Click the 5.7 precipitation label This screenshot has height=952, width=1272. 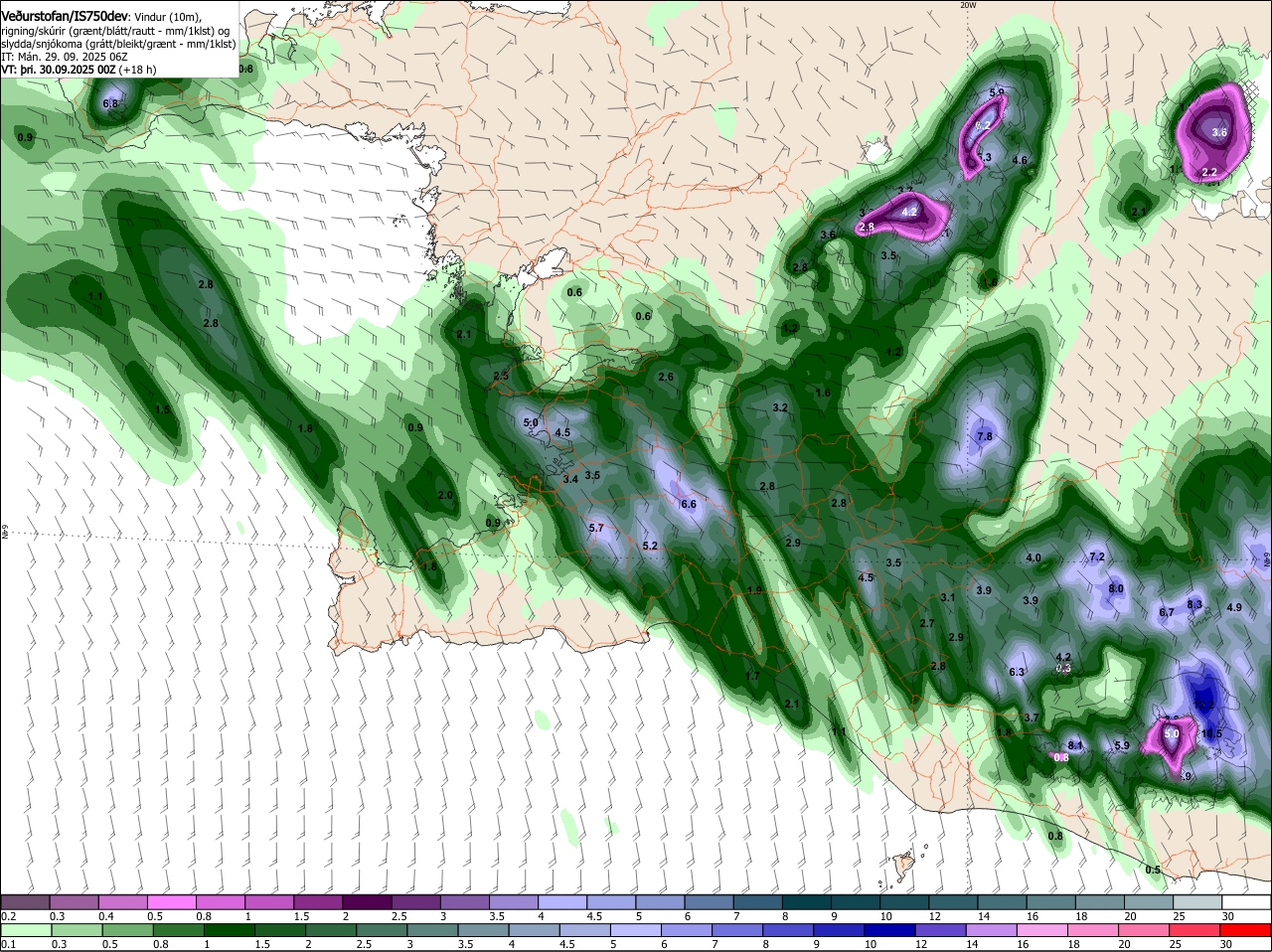(x=596, y=528)
